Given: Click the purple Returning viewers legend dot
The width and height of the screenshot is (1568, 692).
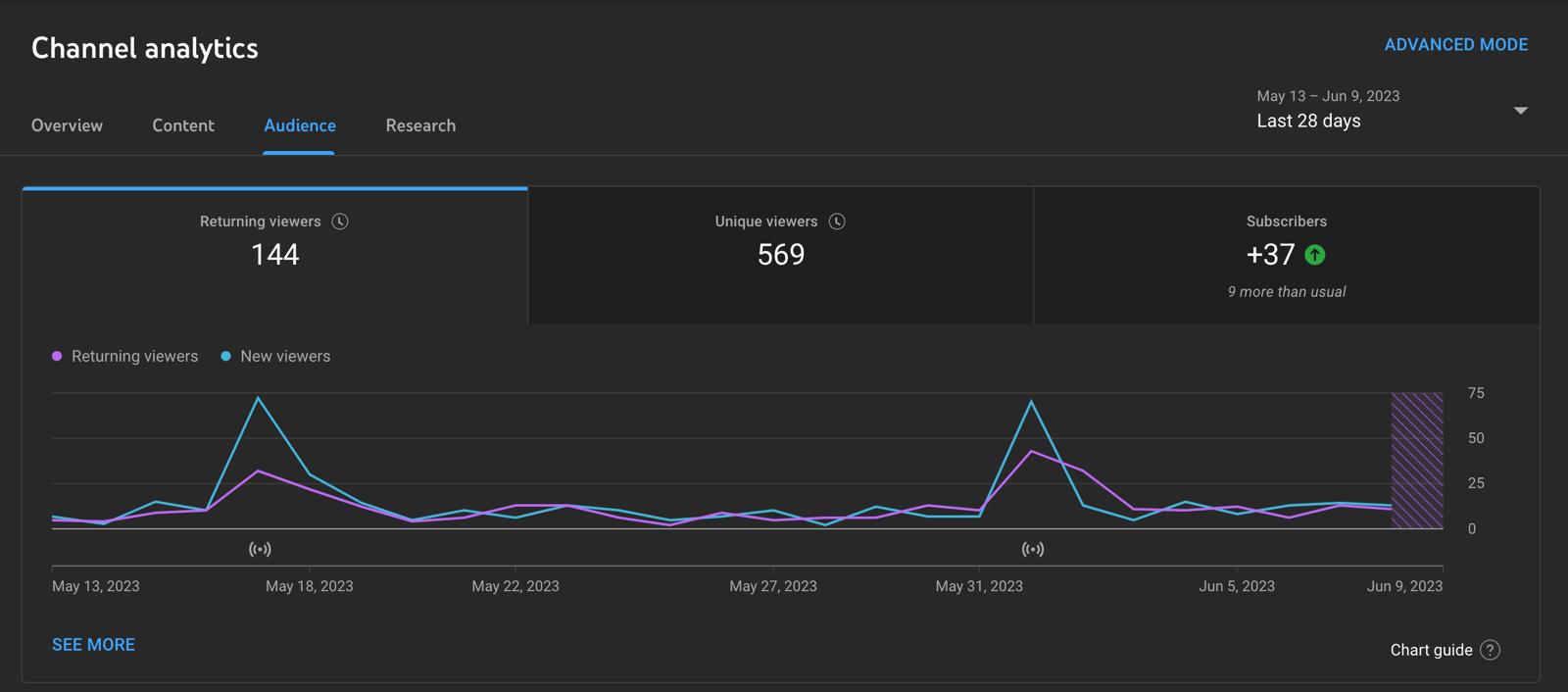Looking at the screenshot, I should click(57, 357).
